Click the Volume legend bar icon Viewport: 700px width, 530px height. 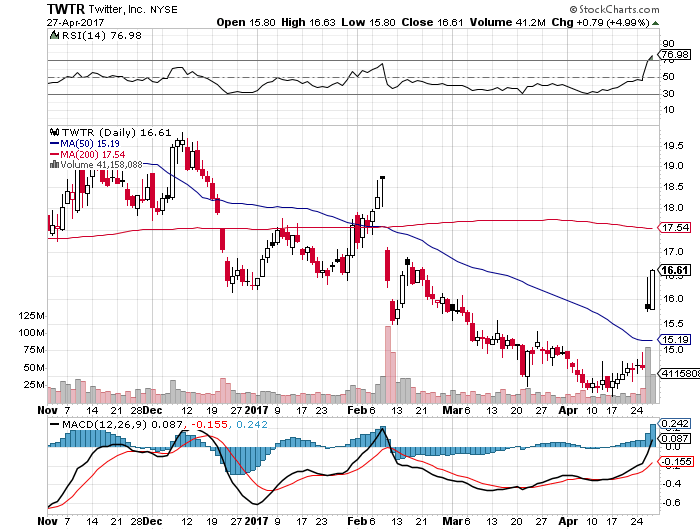click(x=53, y=165)
